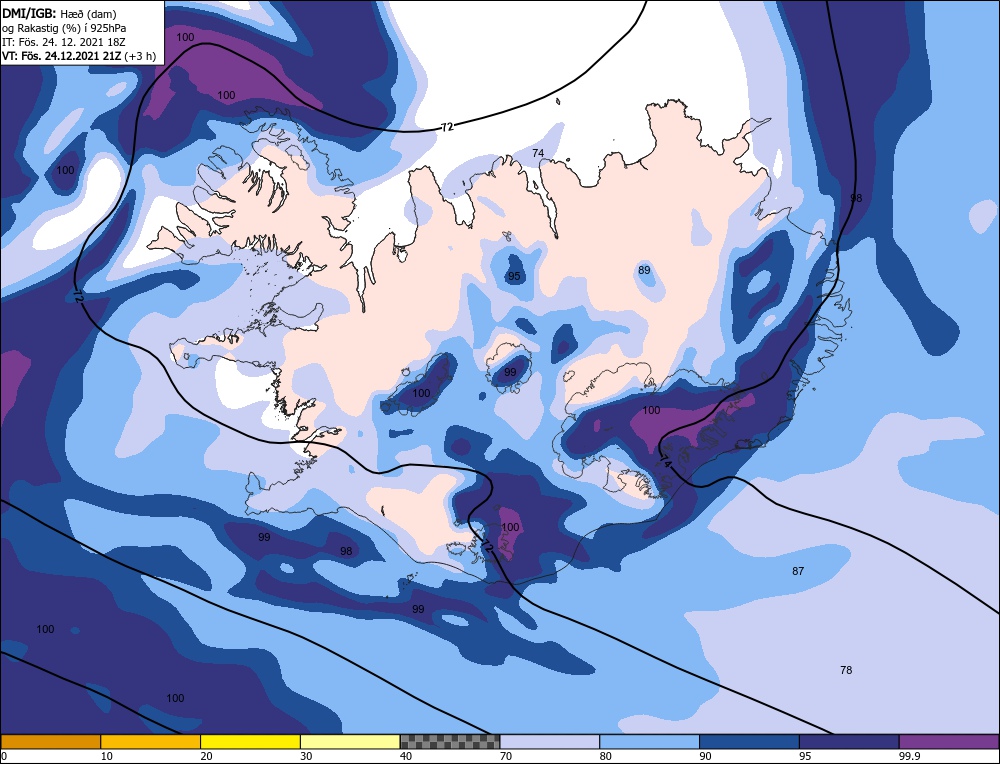Click the legend tick label '99.9'
This screenshot has height=764, width=1000.
(908, 756)
